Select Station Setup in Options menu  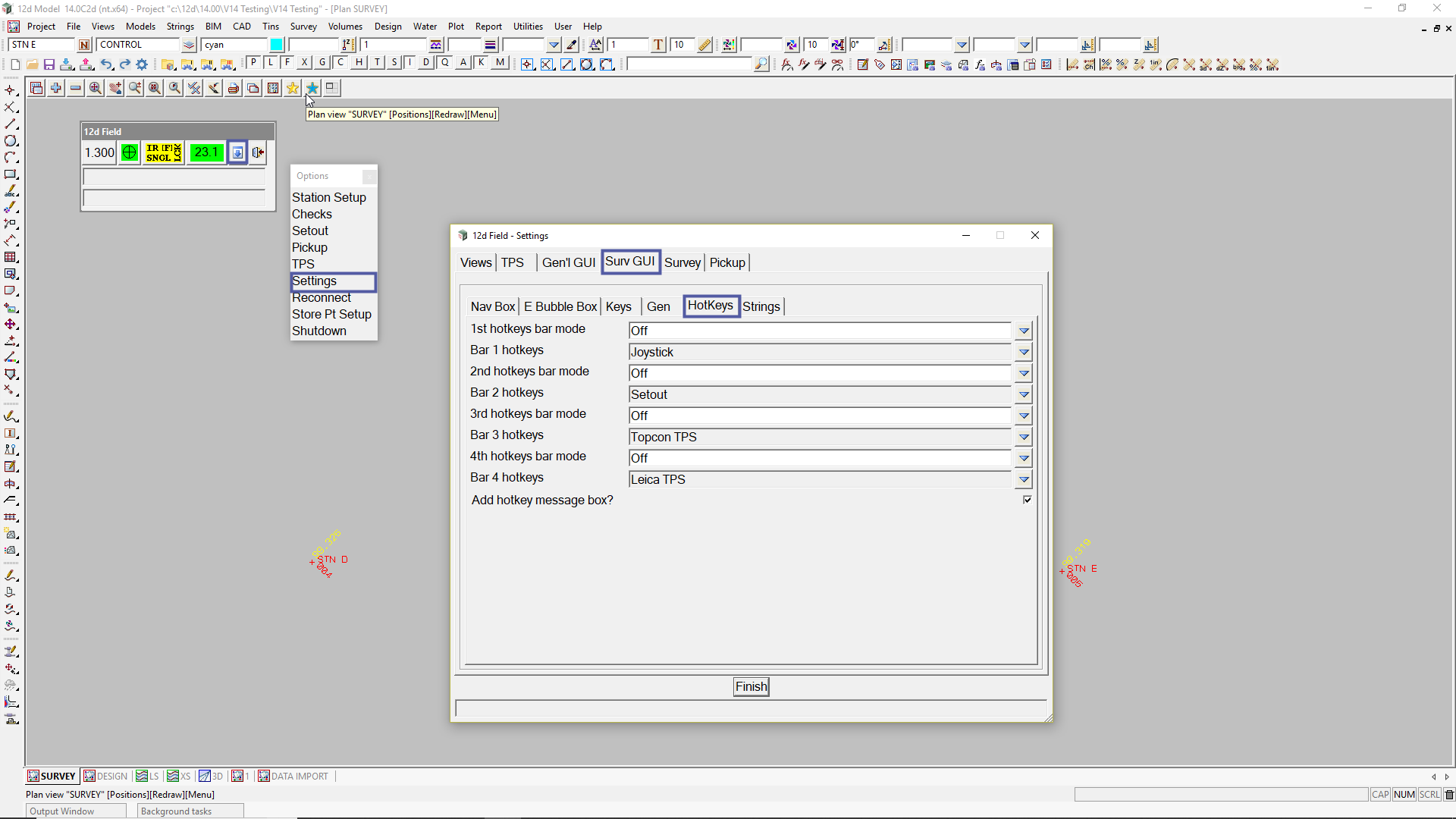(x=329, y=197)
